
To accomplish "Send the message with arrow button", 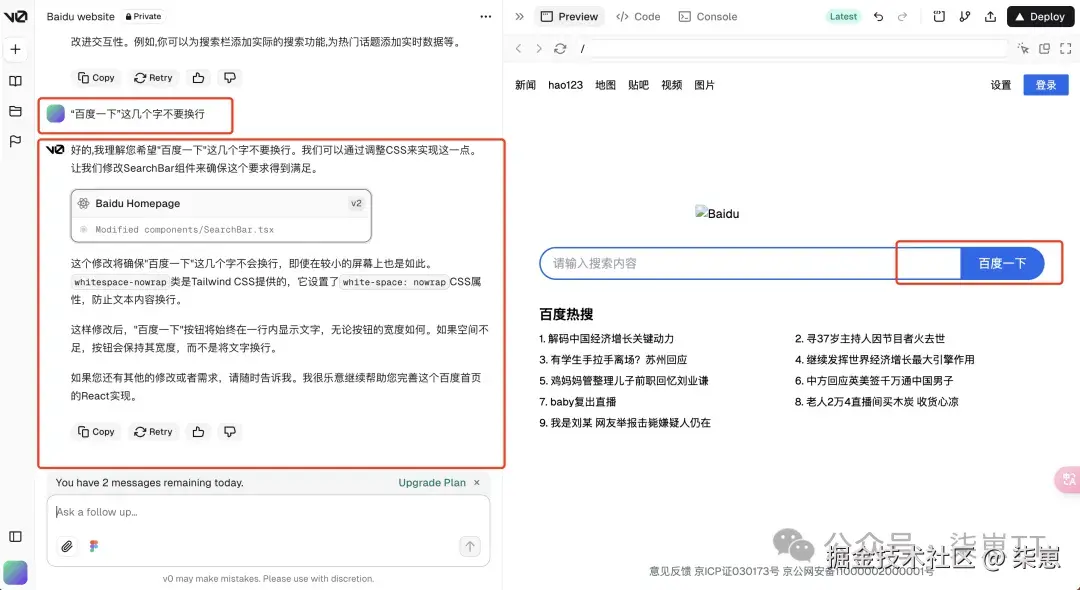I will pos(470,547).
